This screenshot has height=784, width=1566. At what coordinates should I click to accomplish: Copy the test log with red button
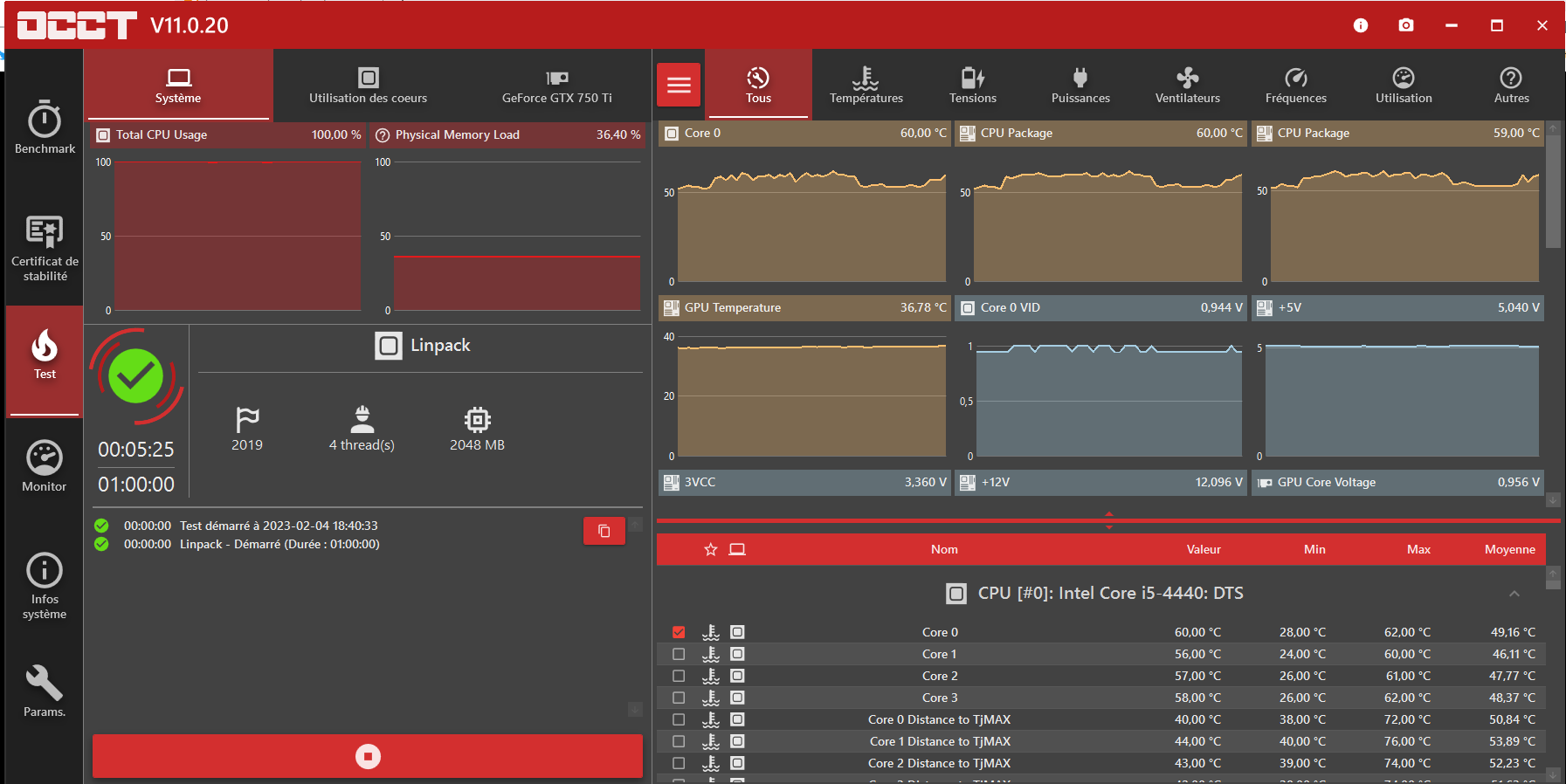pos(604,531)
